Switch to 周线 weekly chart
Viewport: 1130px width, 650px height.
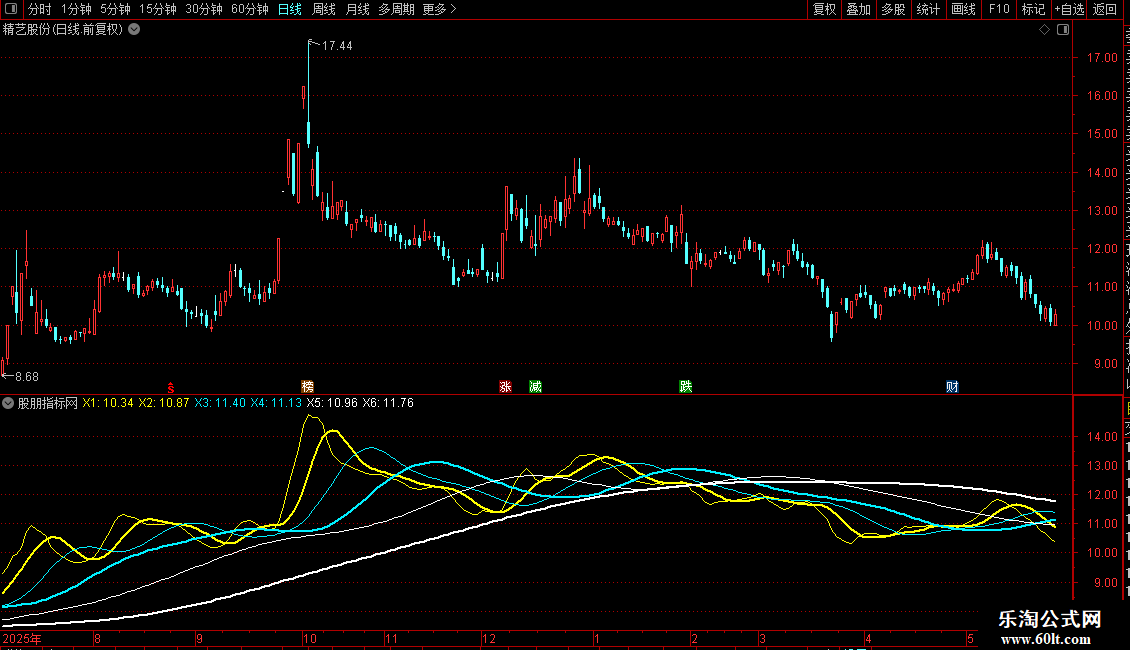pyautogui.click(x=324, y=9)
